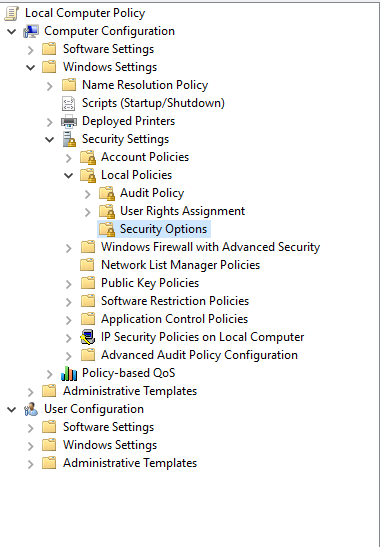
Task: Expand the Advanced Audit Policy Configuration node
Action: coord(68,355)
